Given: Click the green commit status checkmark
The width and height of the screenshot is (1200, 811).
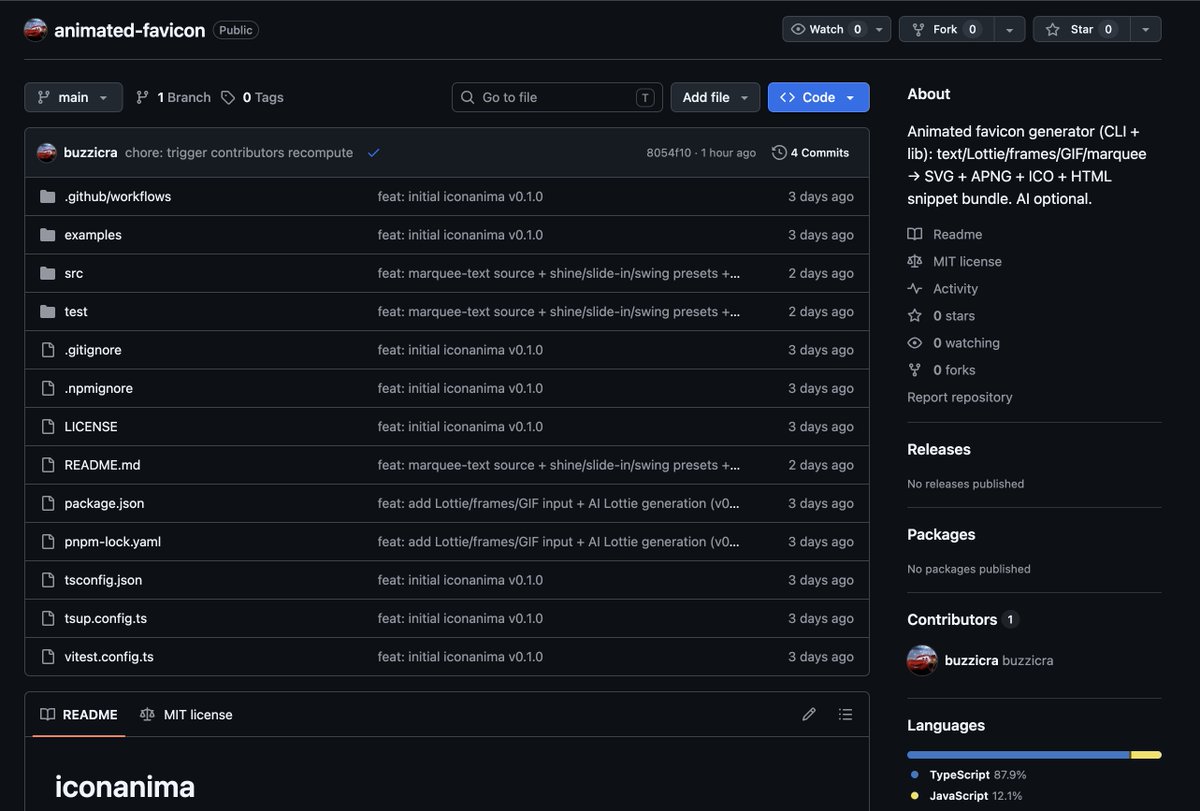Looking at the screenshot, I should [x=374, y=153].
